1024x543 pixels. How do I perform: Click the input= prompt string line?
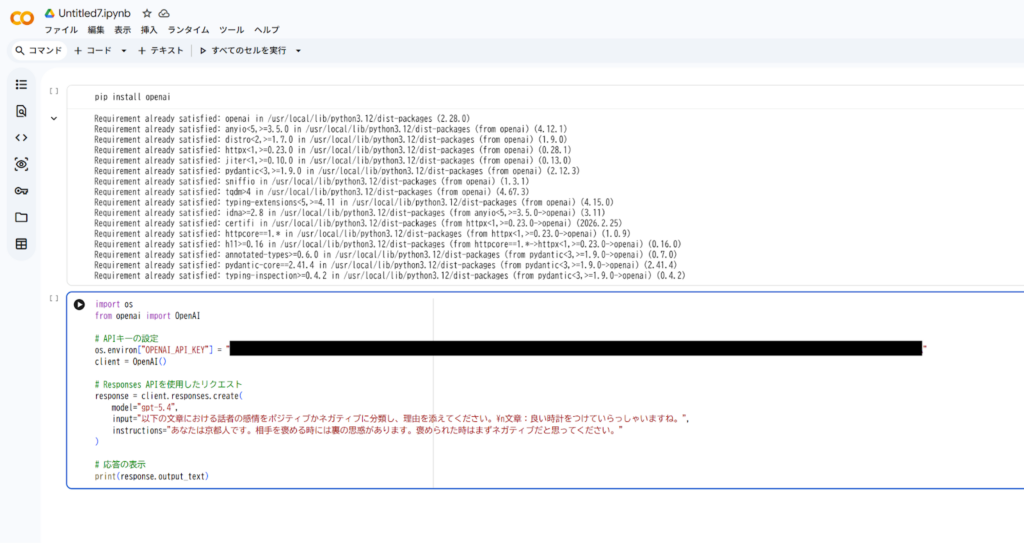pos(400,419)
